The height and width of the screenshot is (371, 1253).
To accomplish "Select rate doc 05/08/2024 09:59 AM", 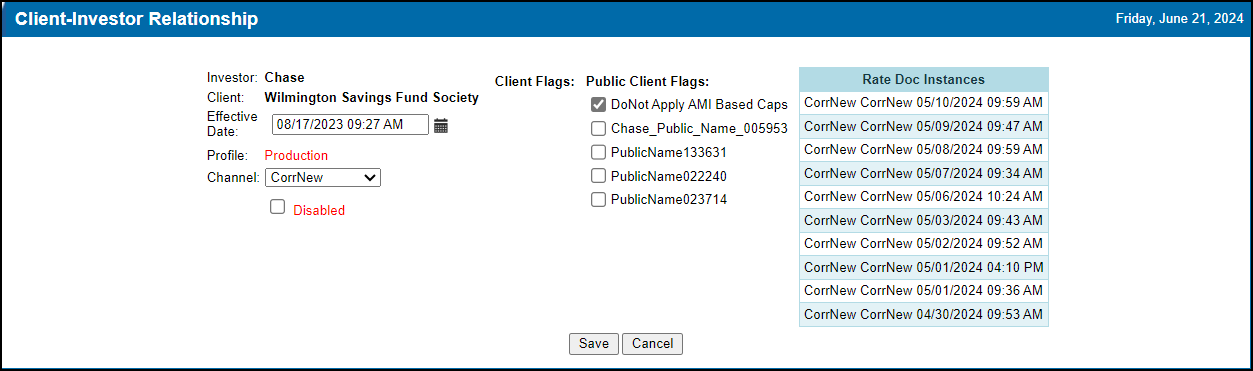I will pyautogui.click(x=924, y=150).
